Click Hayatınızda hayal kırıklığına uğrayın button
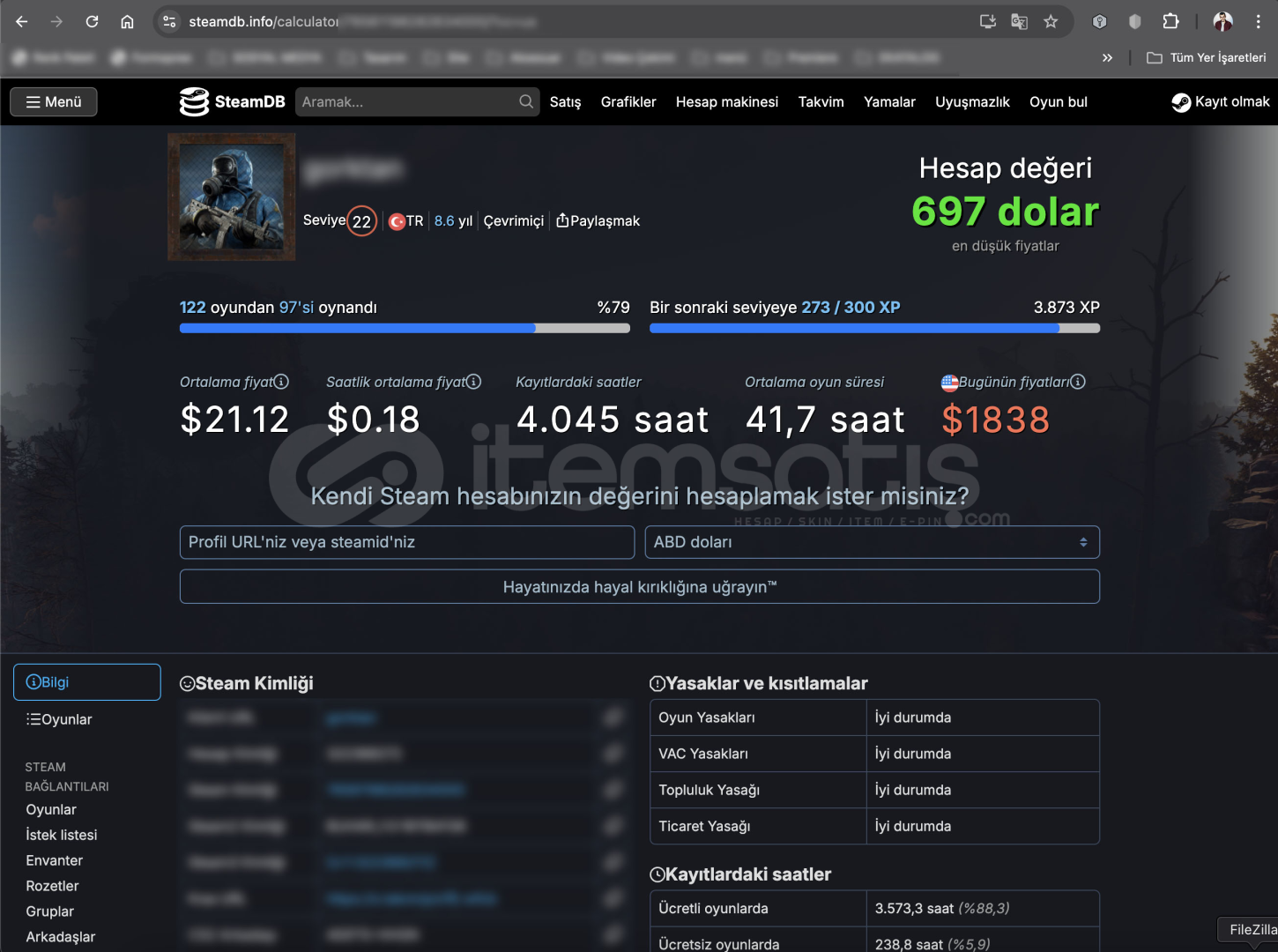This screenshot has height=952, width=1278. point(640,587)
